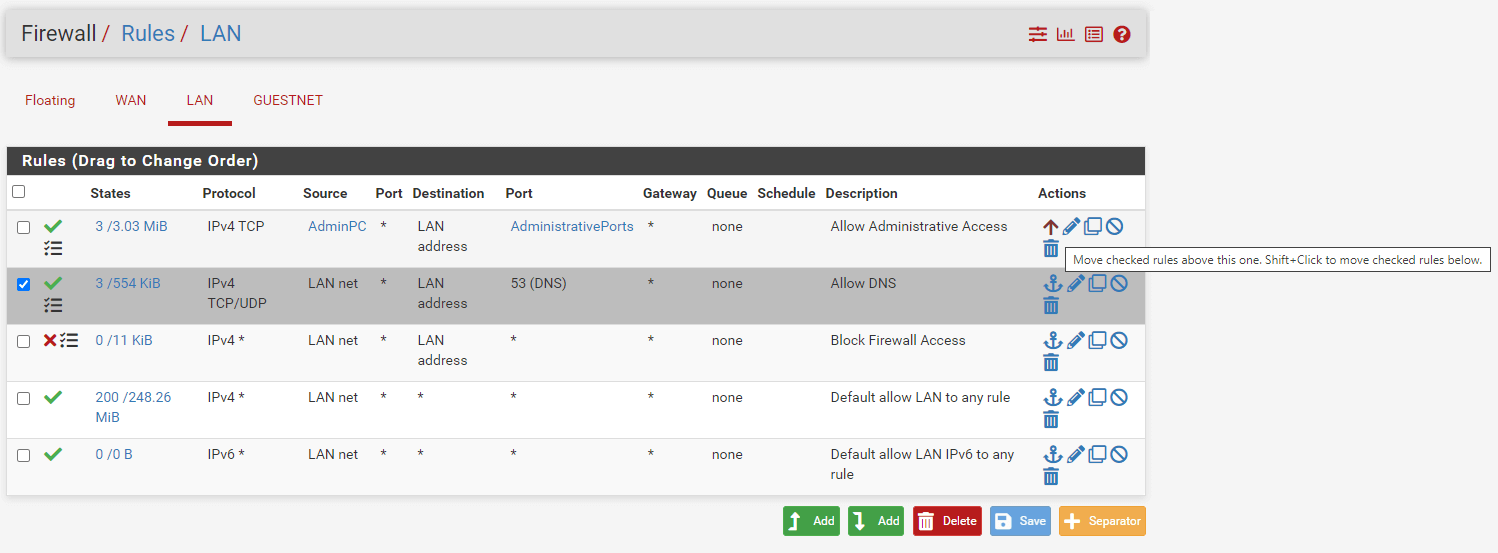Click the Separator button
Viewport: 1498px width, 553px height.
point(1102,521)
